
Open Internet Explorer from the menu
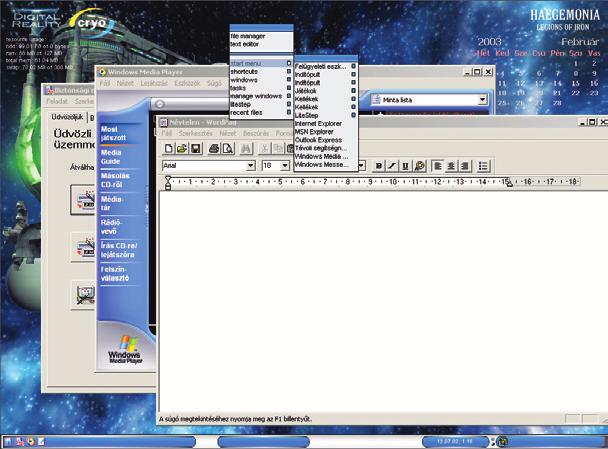[x=325, y=123]
